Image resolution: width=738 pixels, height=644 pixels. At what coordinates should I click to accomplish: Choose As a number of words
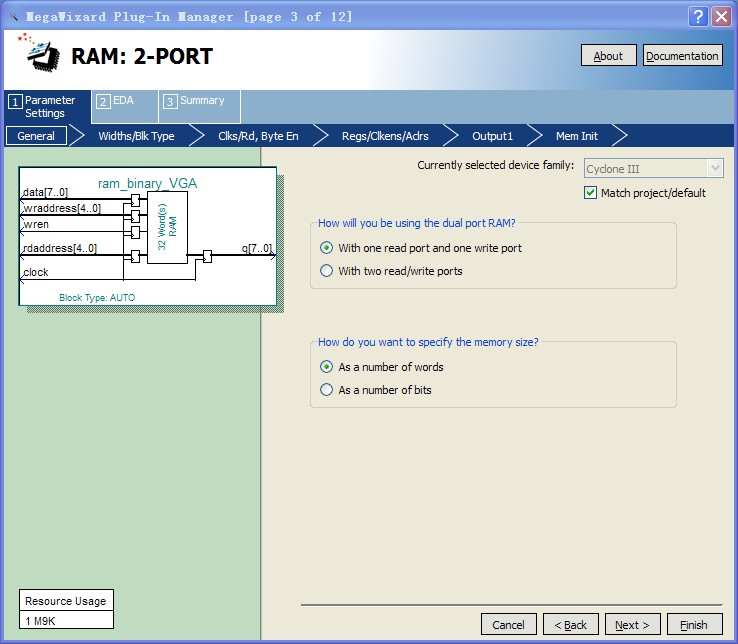(326, 367)
